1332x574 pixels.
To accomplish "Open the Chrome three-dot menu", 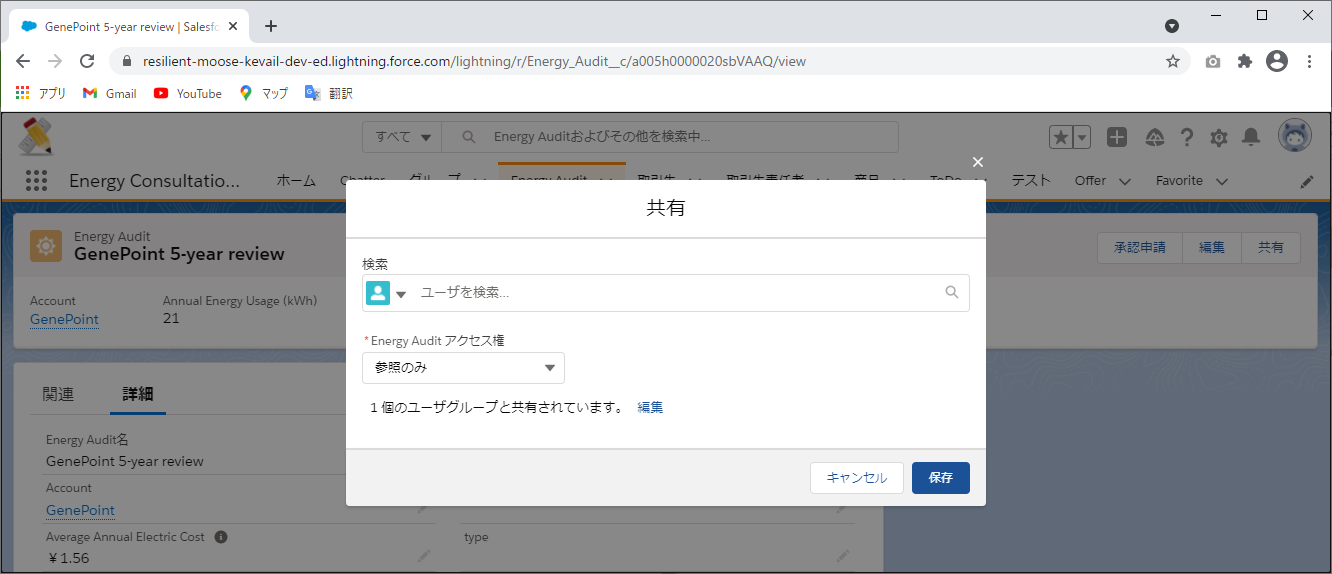I will tap(1310, 61).
